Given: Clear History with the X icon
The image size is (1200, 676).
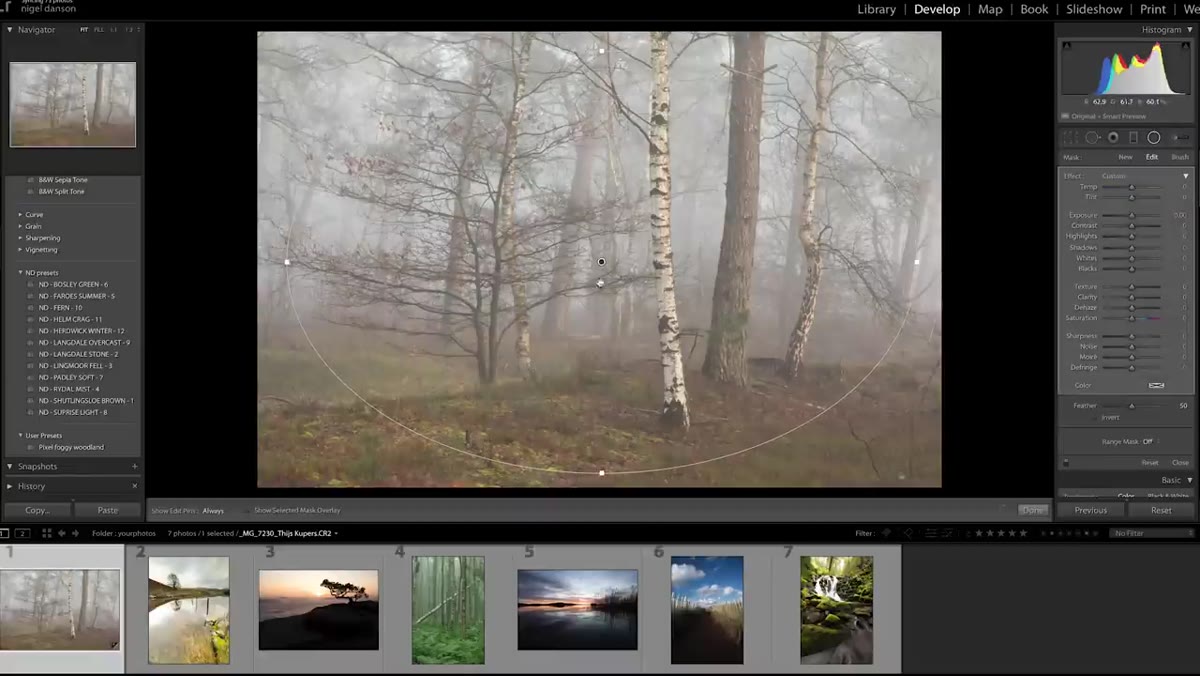Looking at the screenshot, I should pos(135,486).
